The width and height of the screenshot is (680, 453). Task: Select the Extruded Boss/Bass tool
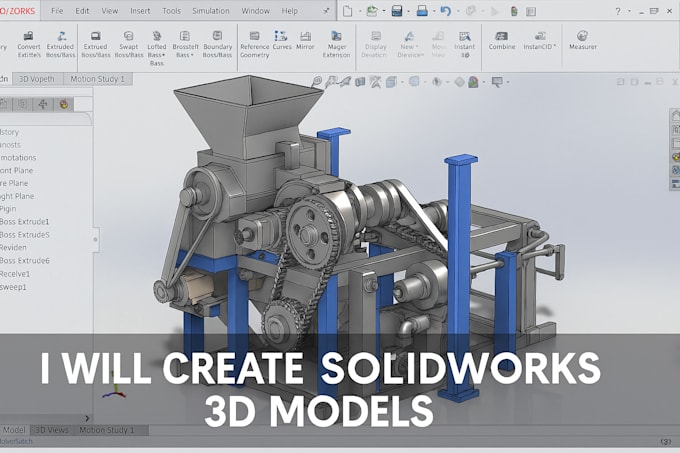60,44
